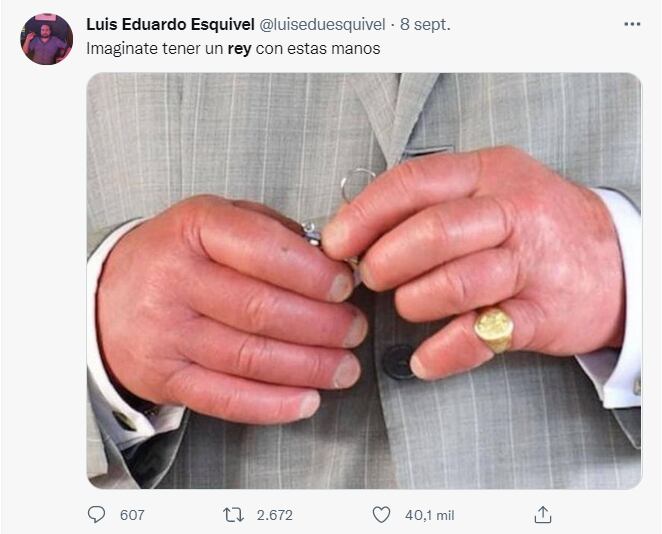
Task: Click the share upload arrow icon
Action: [x=543, y=515]
